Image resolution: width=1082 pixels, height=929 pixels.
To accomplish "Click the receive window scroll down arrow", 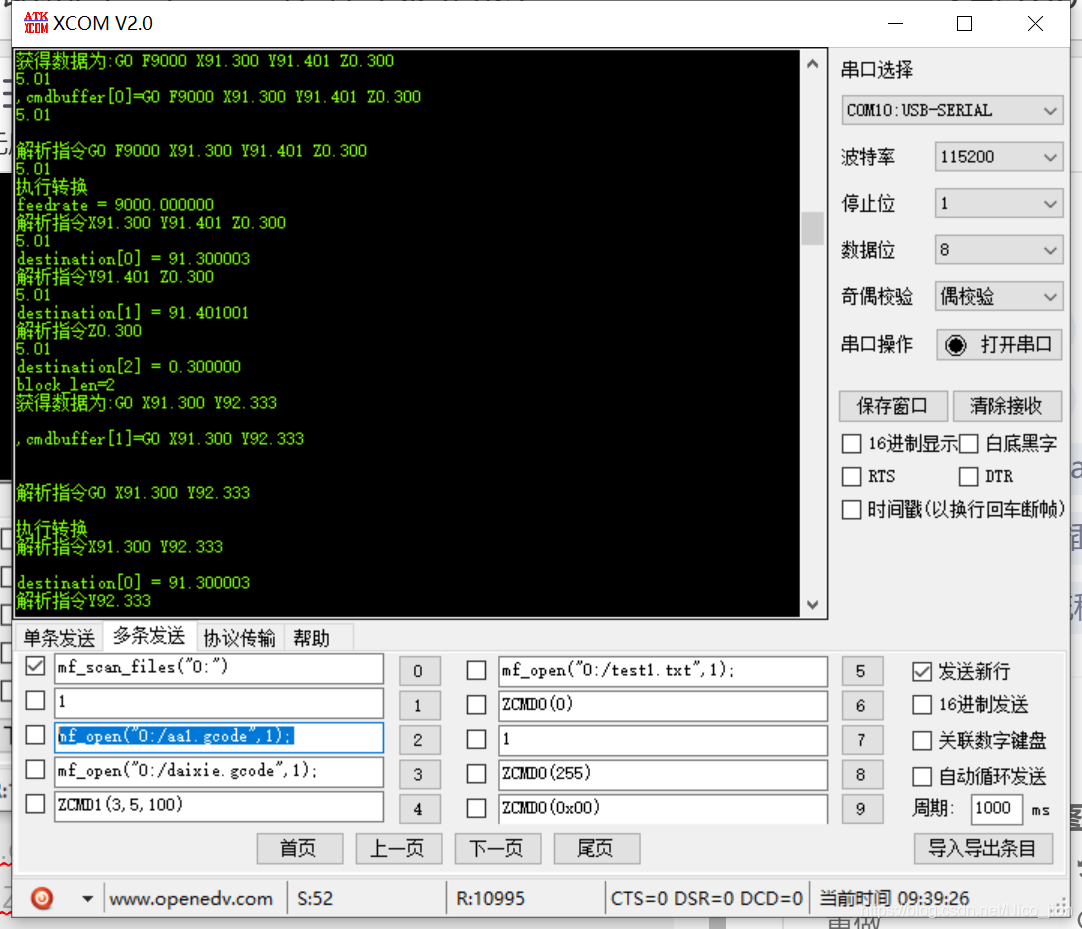I will point(813,605).
